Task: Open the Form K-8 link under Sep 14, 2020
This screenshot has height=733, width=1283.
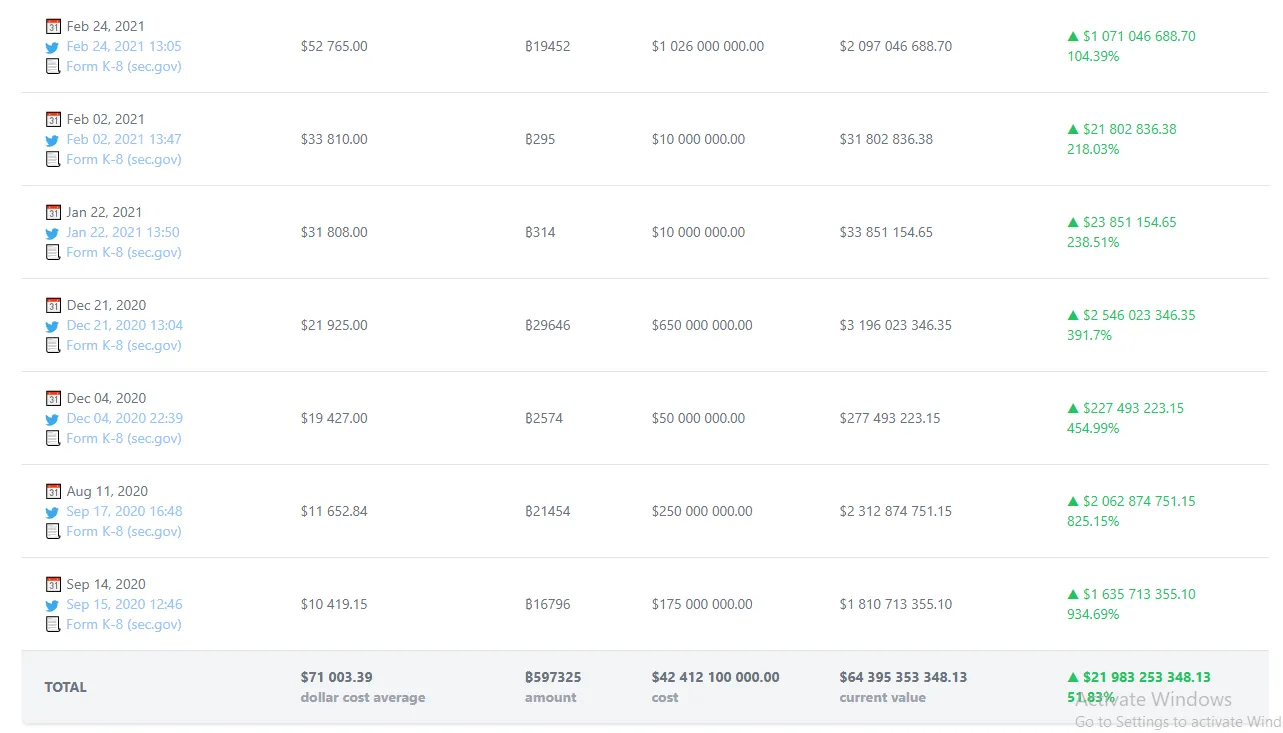Action: (x=124, y=624)
